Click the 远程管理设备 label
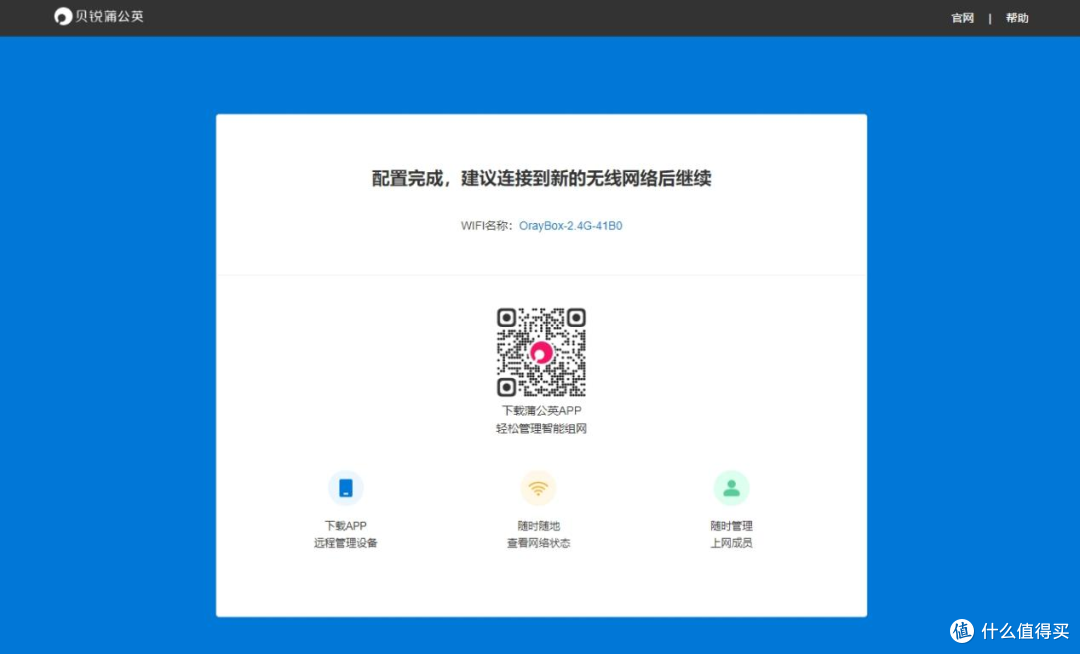1080x654 pixels. click(x=346, y=543)
